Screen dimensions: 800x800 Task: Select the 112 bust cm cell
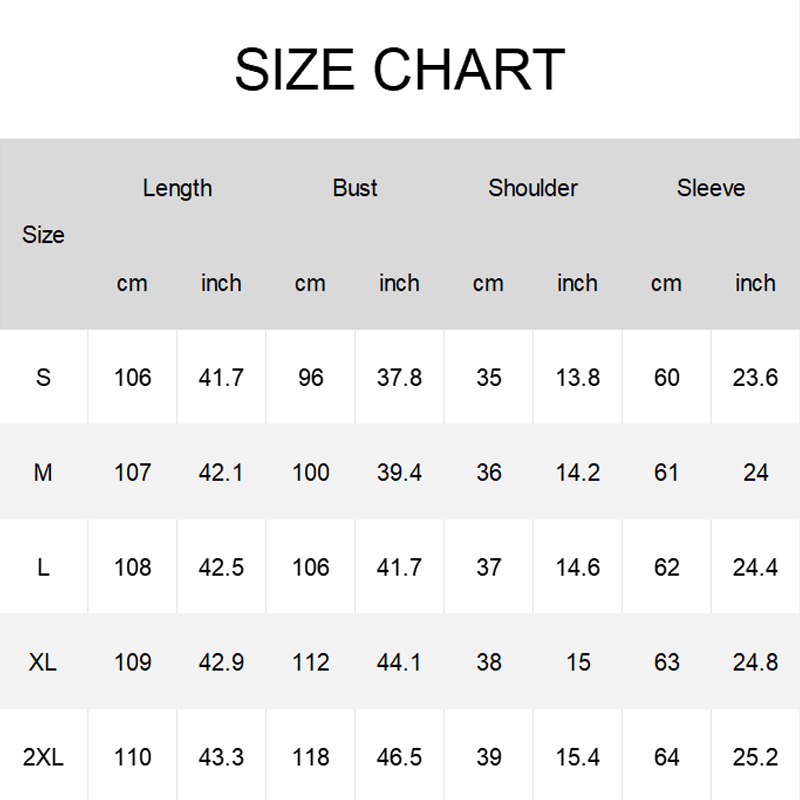click(310, 662)
